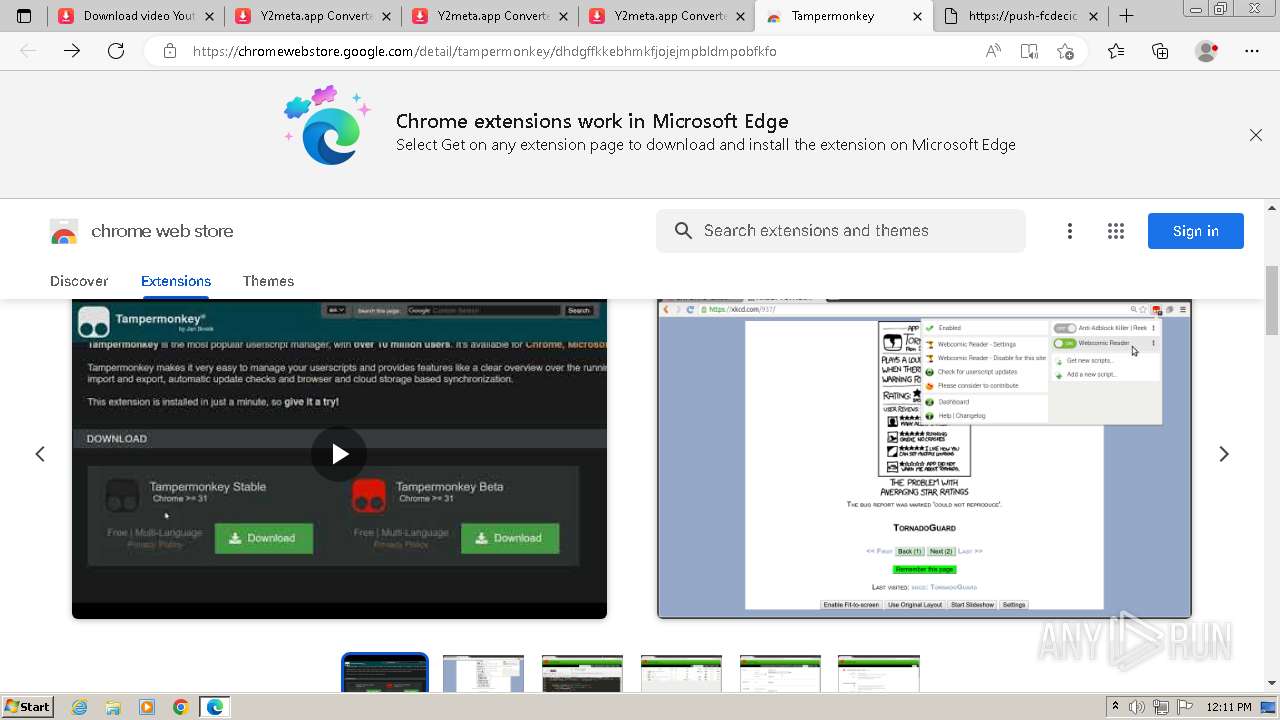Close the Download video YouTube tab

click(x=210, y=16)
